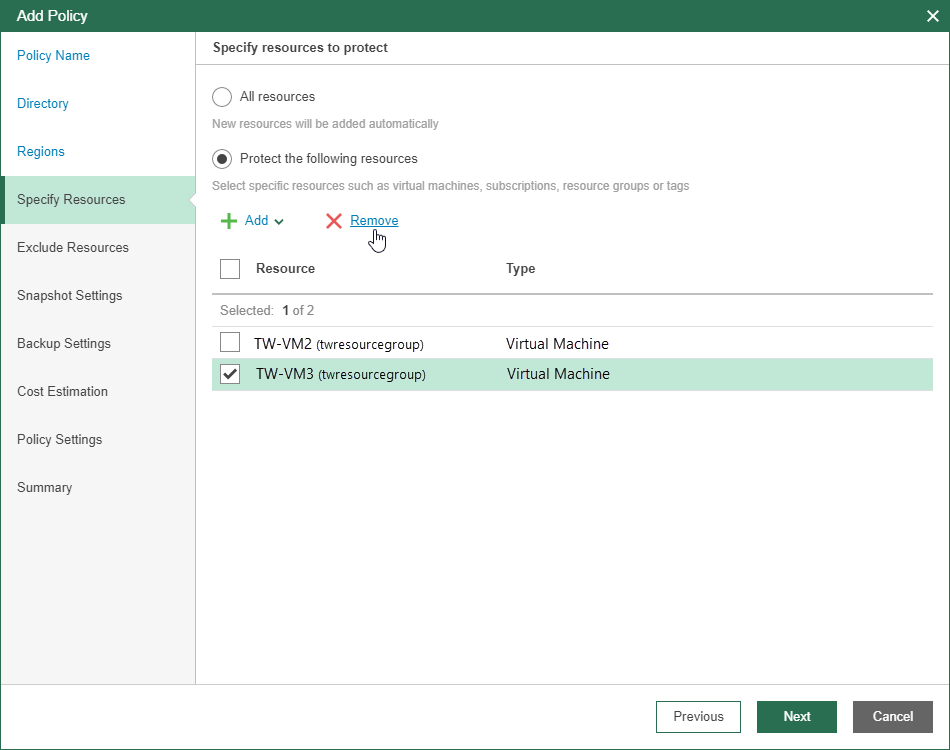
Task: Click the red X Remove icon
Action: [334, 221]
